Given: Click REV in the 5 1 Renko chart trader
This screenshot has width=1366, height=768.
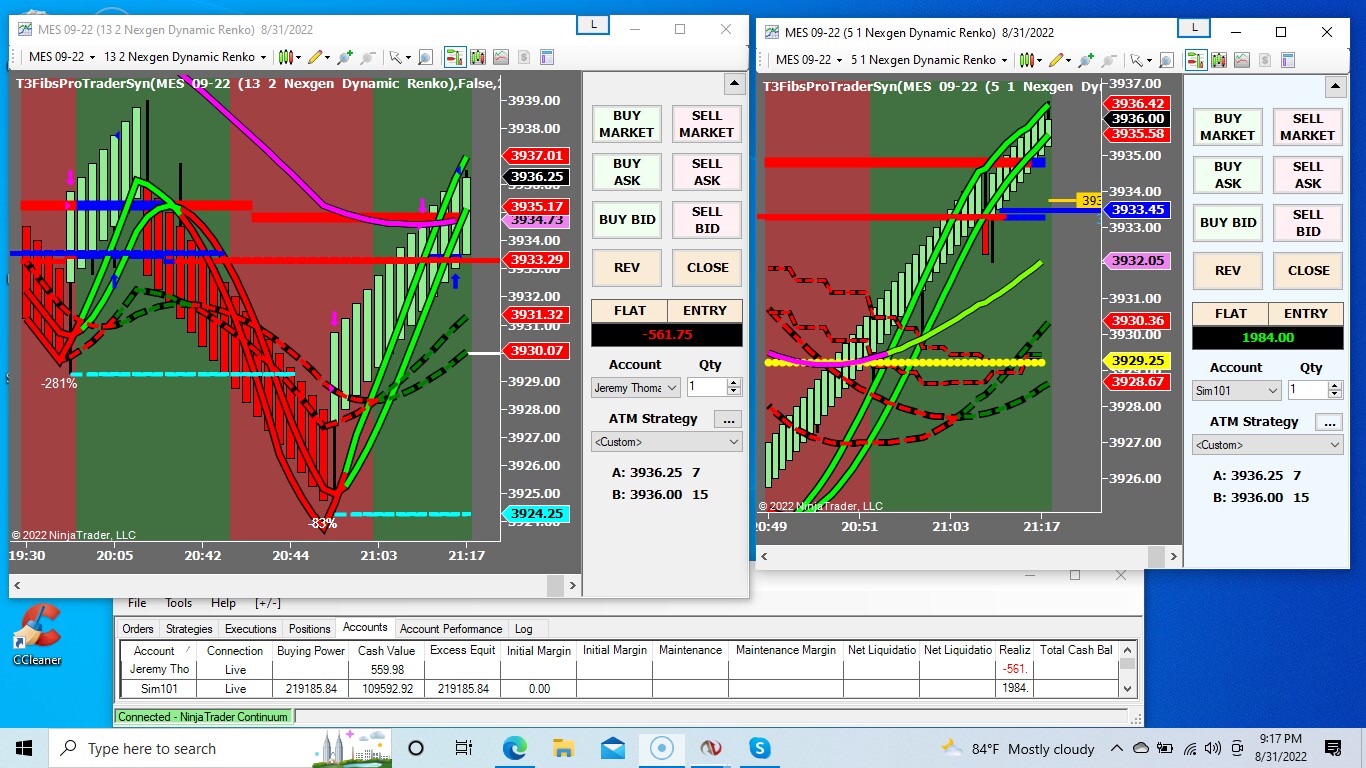Looking at the screenshot, I should (1228, 270).
